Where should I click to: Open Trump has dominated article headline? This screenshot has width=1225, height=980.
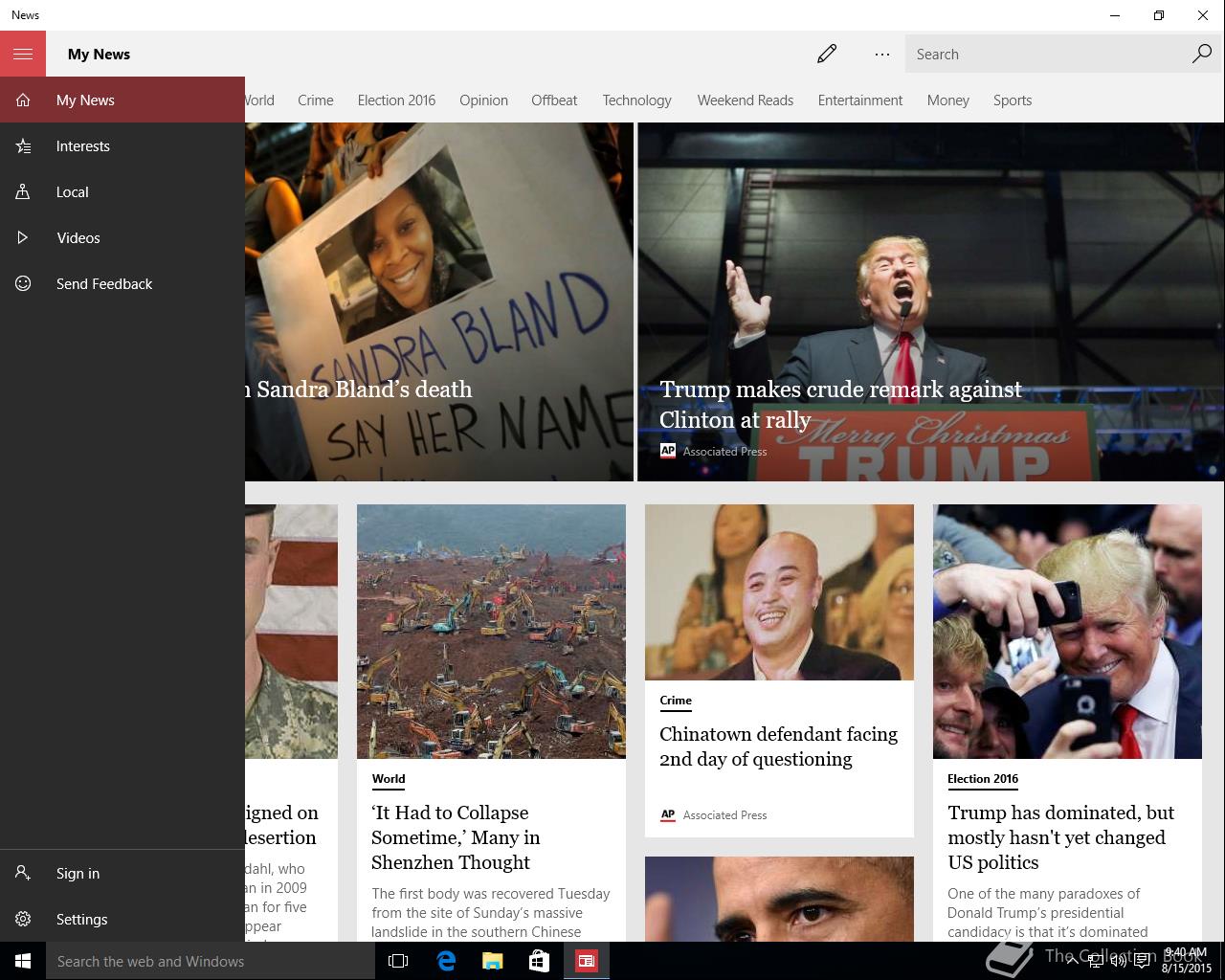point(1060,836)
